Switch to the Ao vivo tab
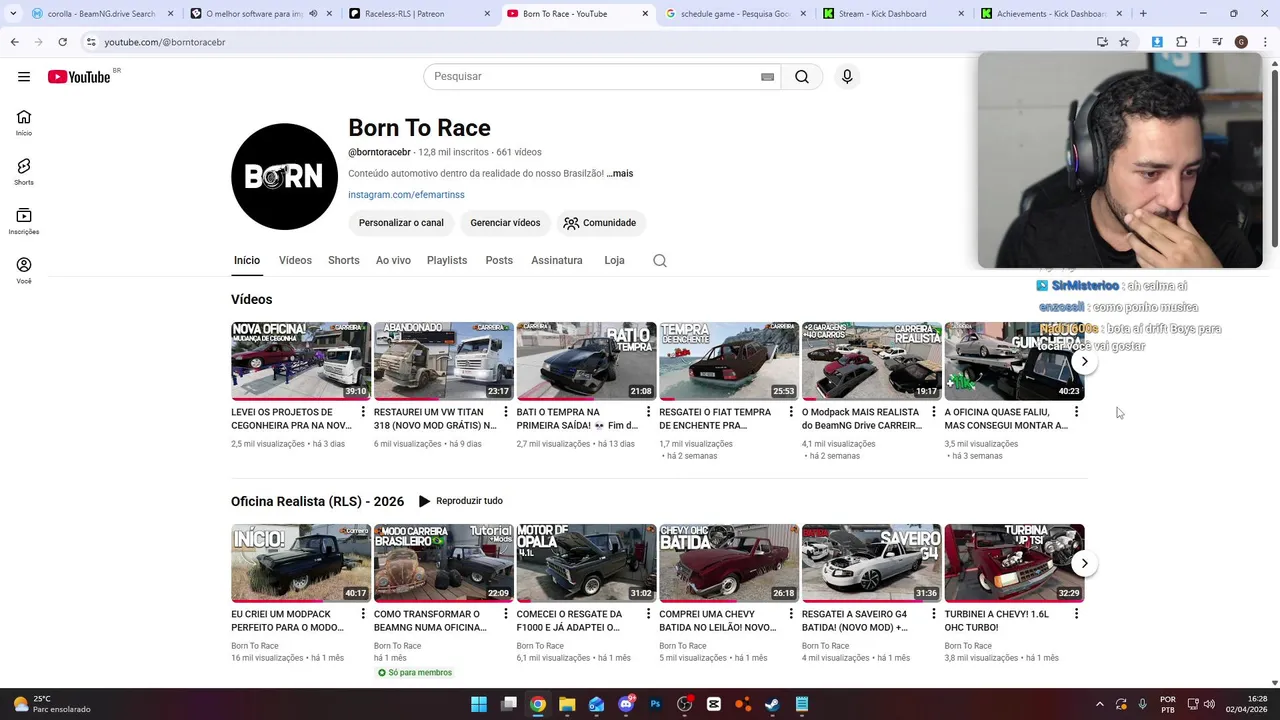The image size is (1280, 720). point(393,260)
